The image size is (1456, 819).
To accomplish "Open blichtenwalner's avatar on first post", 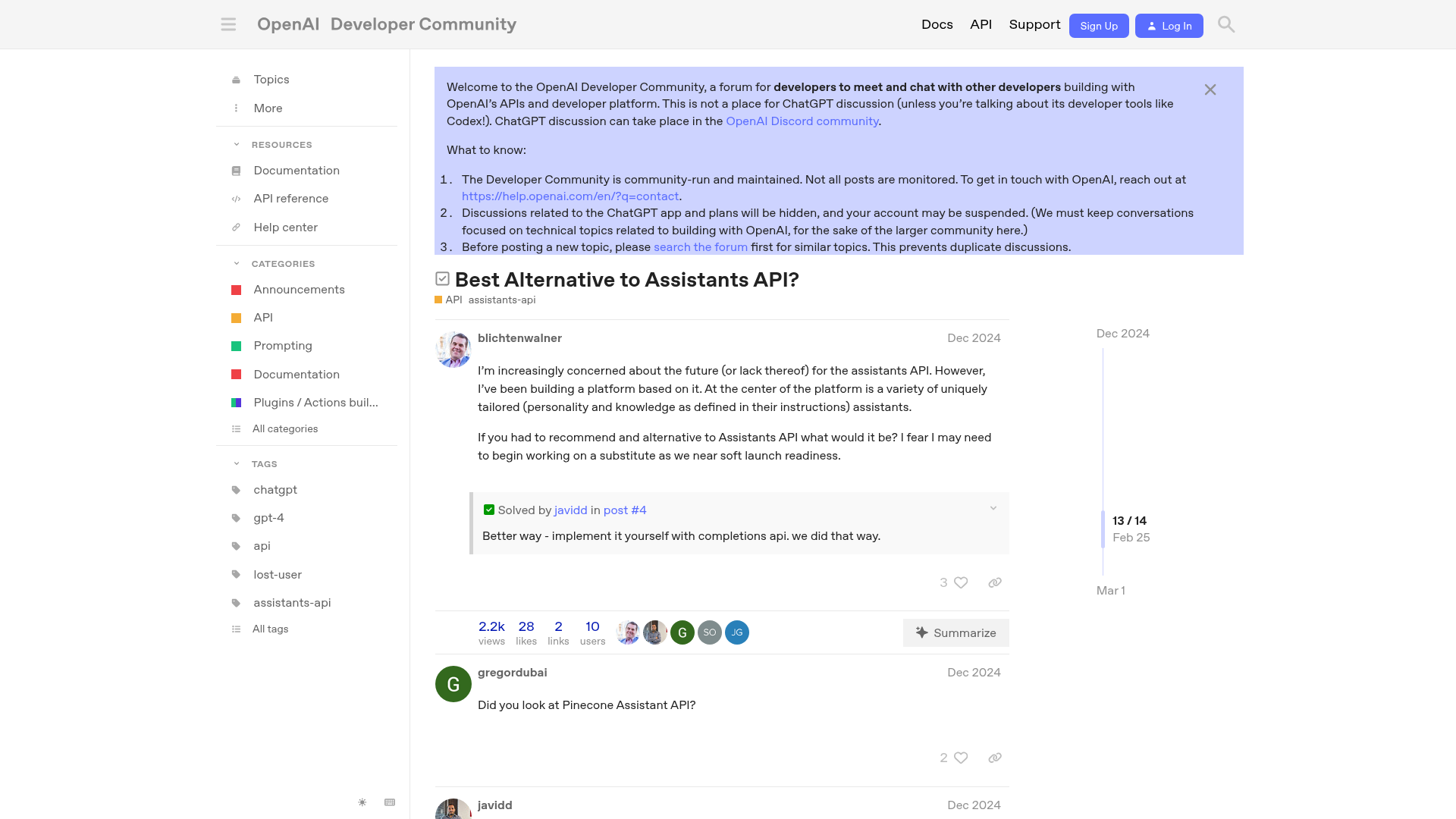I will (x=453, y=350).
